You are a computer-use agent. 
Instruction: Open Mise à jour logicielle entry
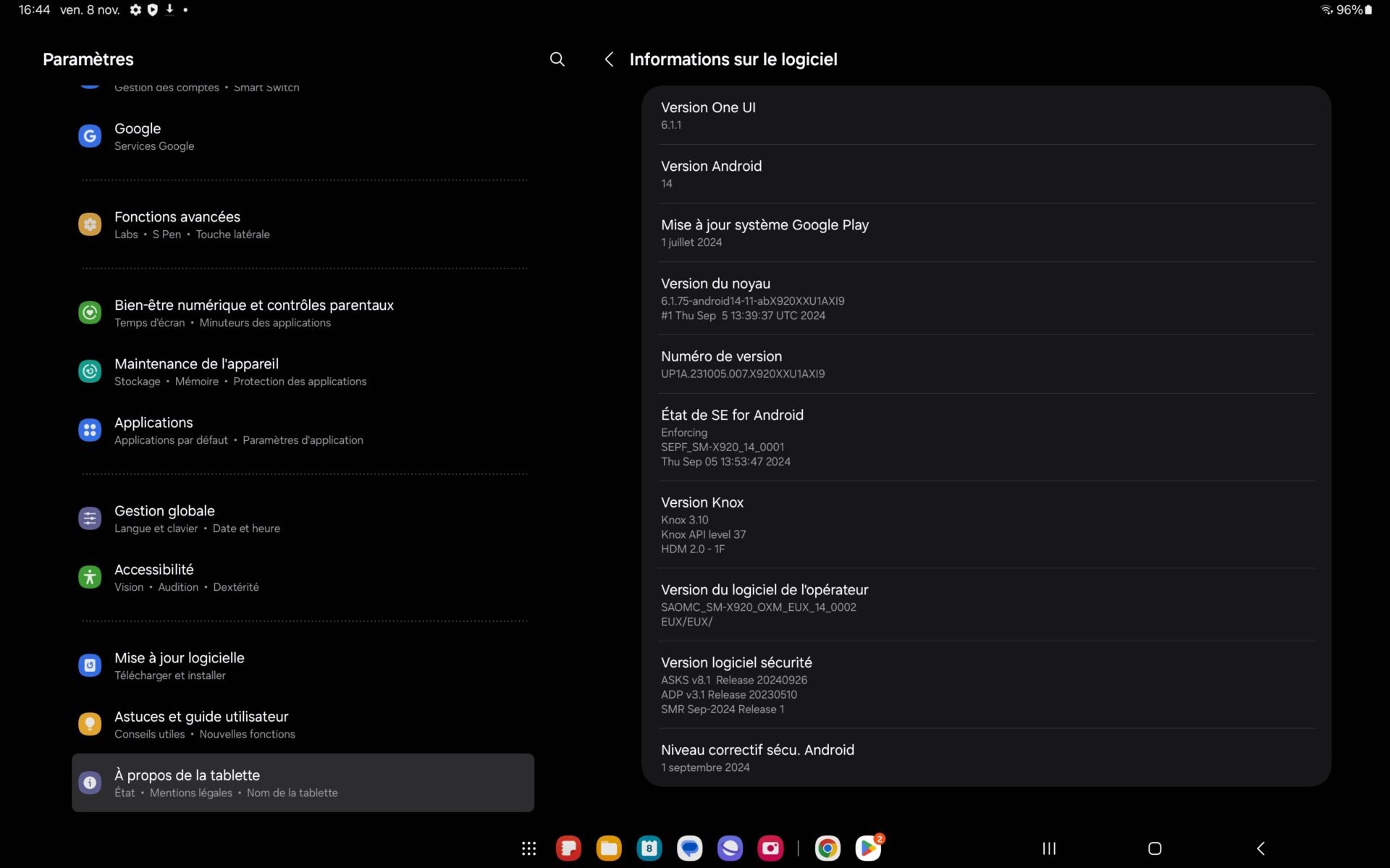click(303, 665)
